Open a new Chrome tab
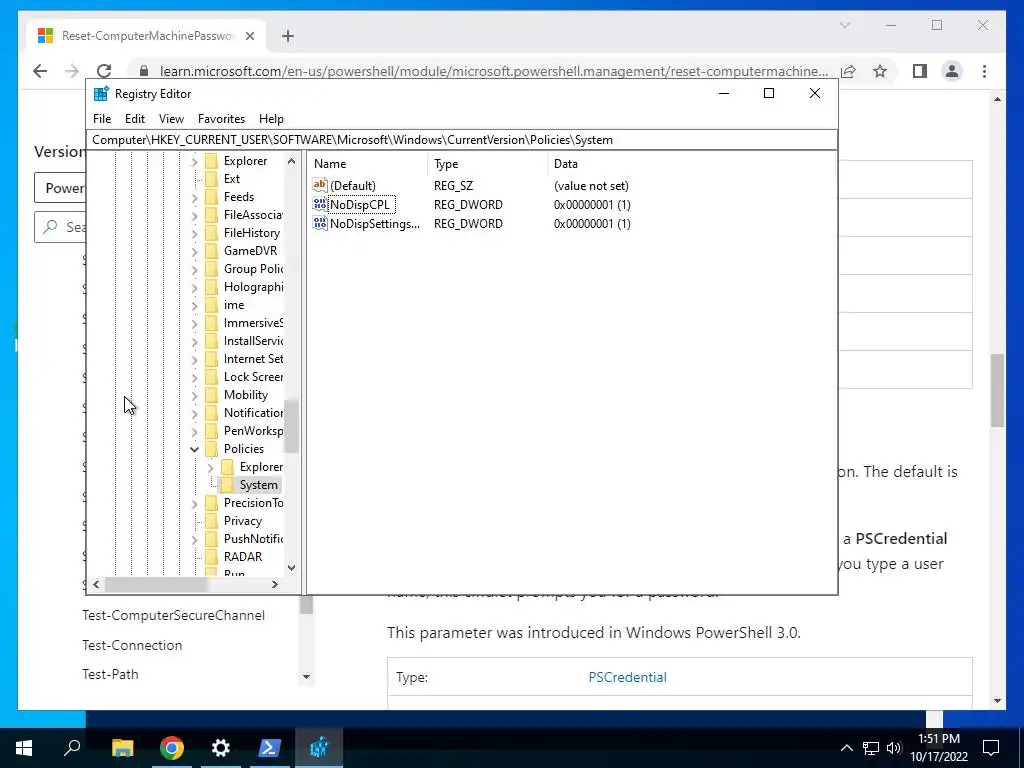1024x768 pixels. [288, 36]
